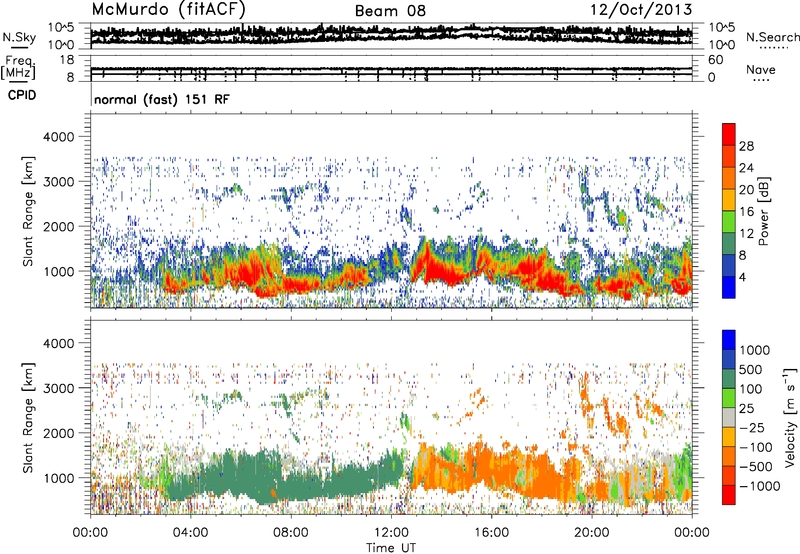Click the 'Velocity [m s-1]' colorbar label
The image size is (800, 554).
pyautogui.click(x=790, y=417)
